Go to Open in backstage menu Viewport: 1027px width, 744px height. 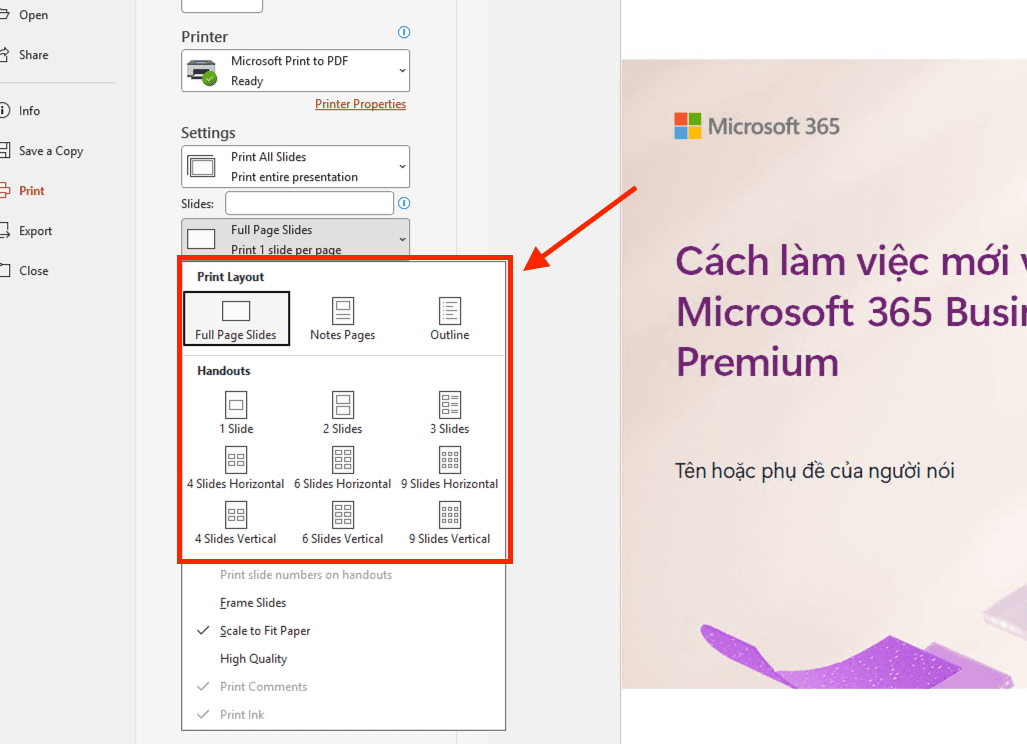pos(25,14)
